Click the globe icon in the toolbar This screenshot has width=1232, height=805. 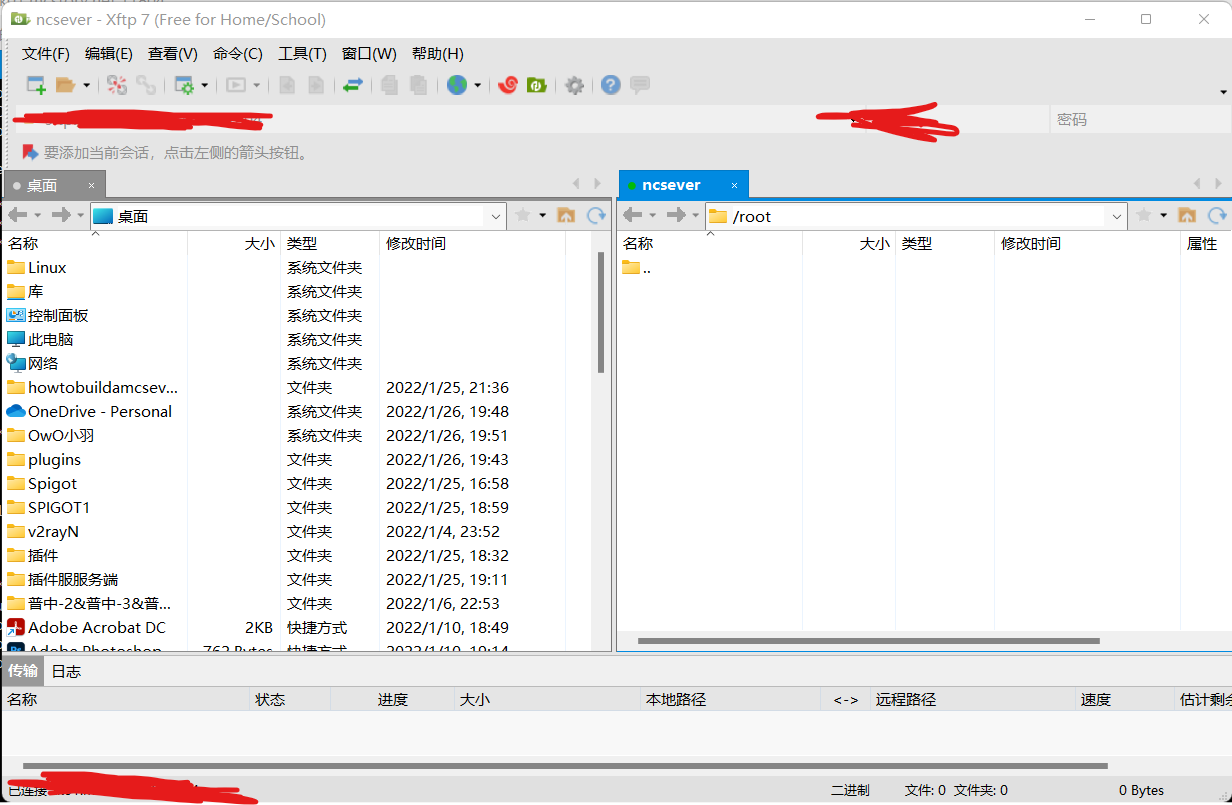click(x=457, y=85)
